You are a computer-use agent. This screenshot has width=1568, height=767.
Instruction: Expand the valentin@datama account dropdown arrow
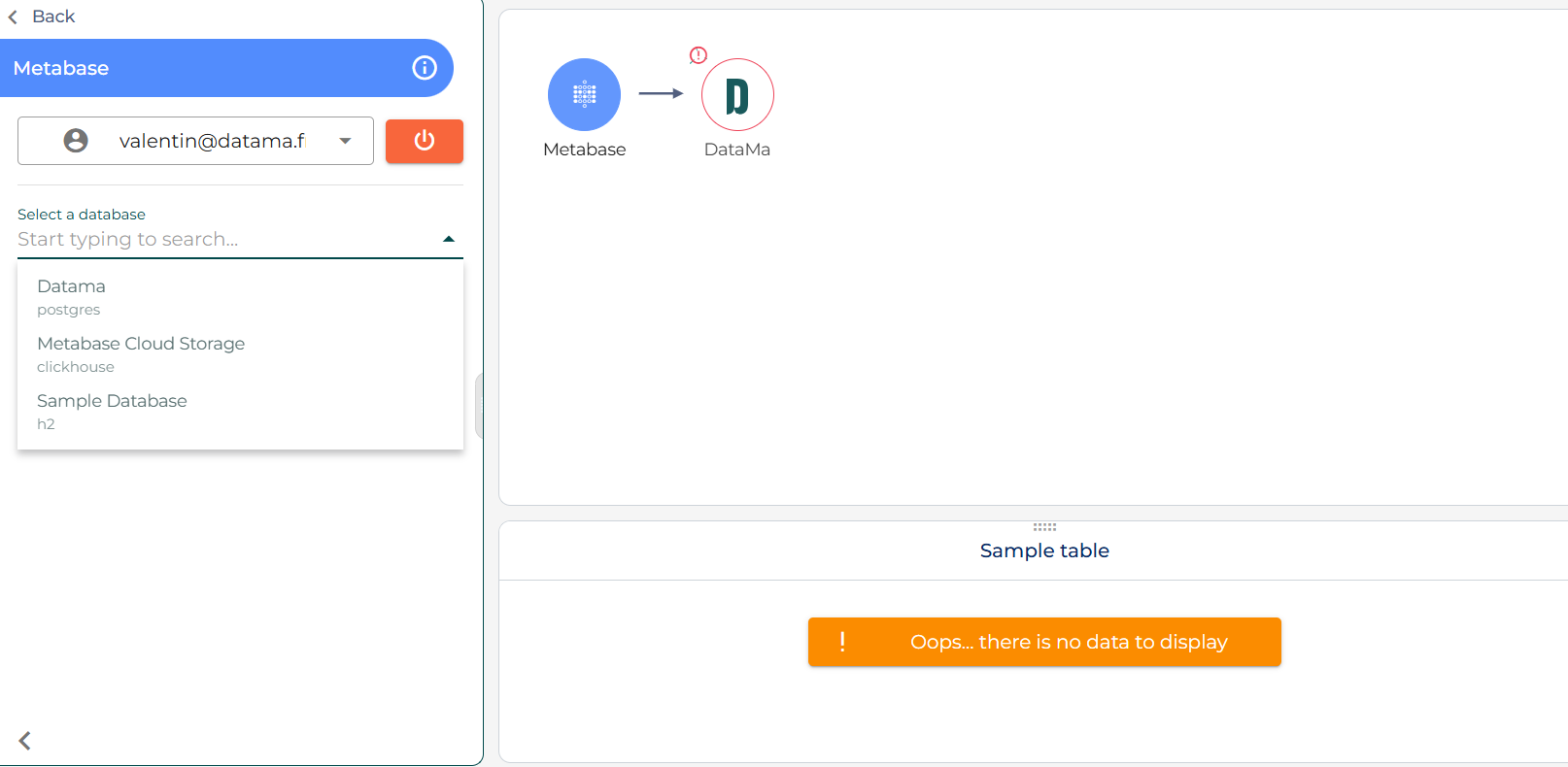coord(345,141)
